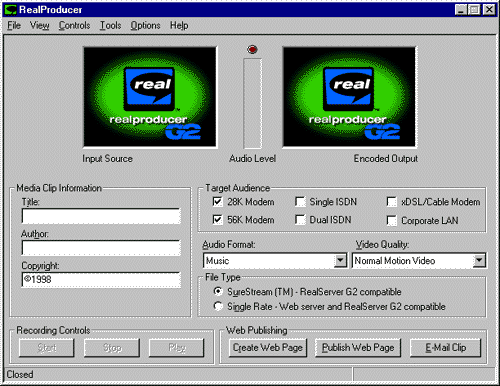Open the Options menu
Viewport: 500px width, 386px height.
pos(145,26)
